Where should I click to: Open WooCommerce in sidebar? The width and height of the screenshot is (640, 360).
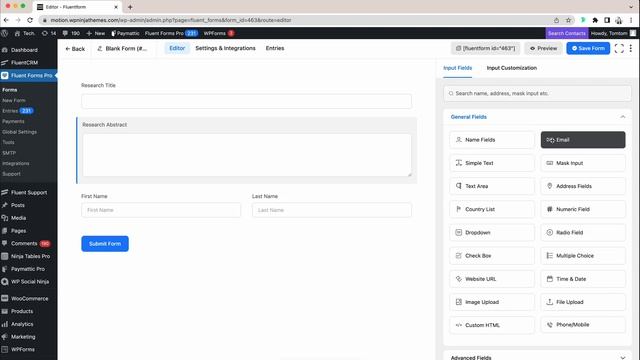click(29, 298)
